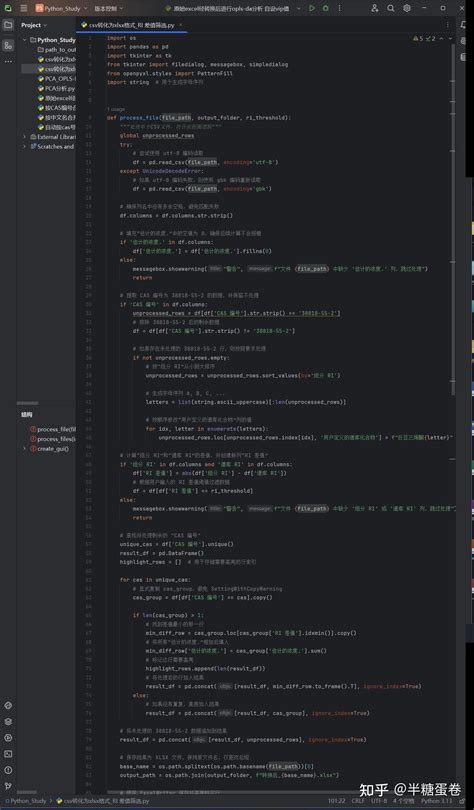This screenshot has height=810, width=474.
Task: Open Search Everywhere magnifier
Action: click(x=391, y=8)
